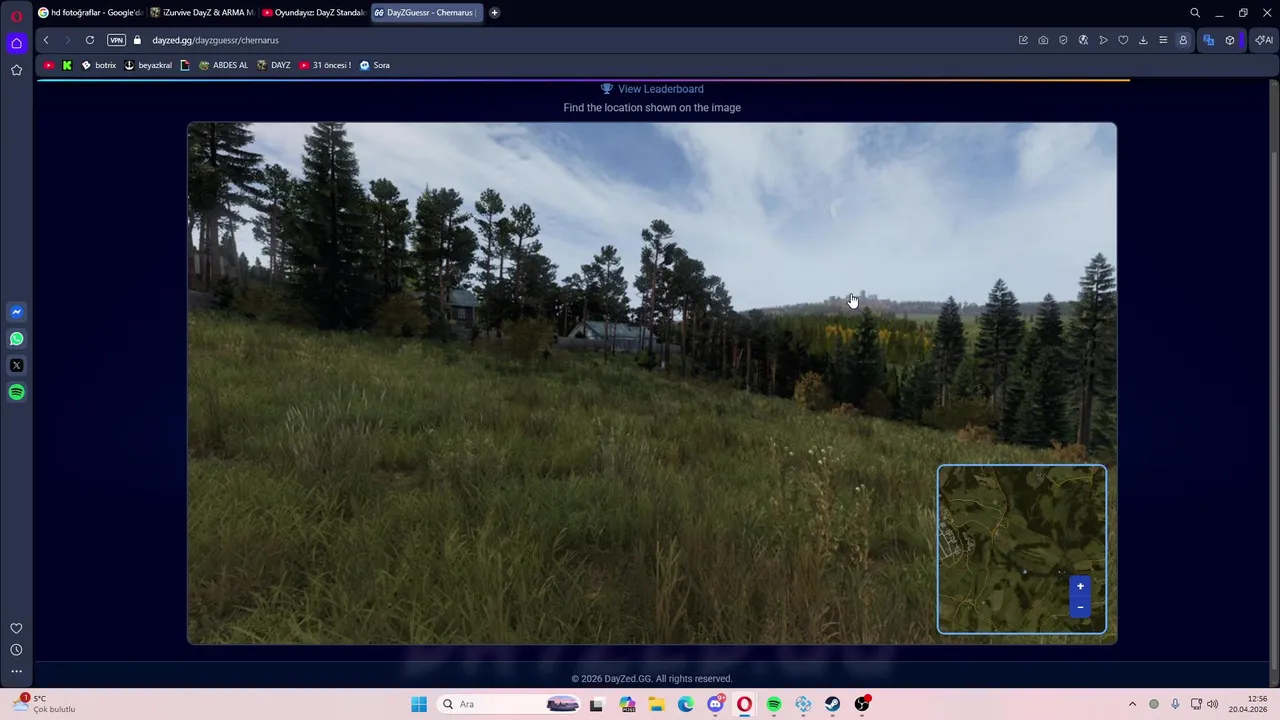
Task: Open the send/flow arrow icon
Action: (x=1103, y=40)
